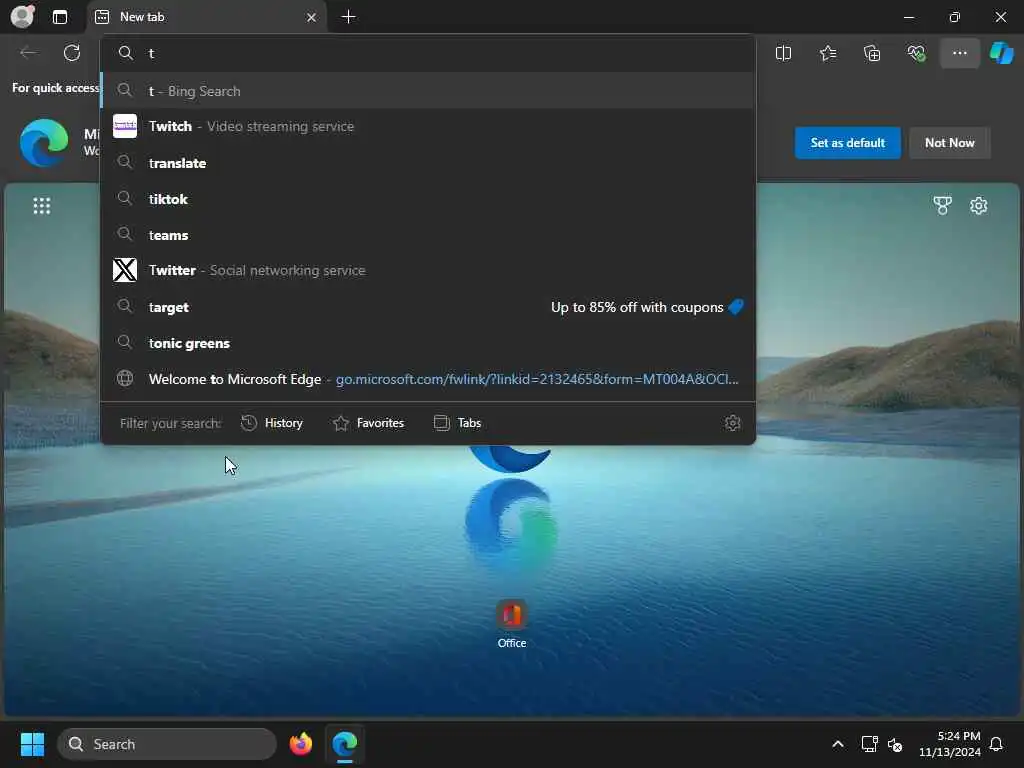This screenshot has width=1024, height=768.
Task: Open the Office quick link tile
Action: pyautogui.click(x=511, y=624)
